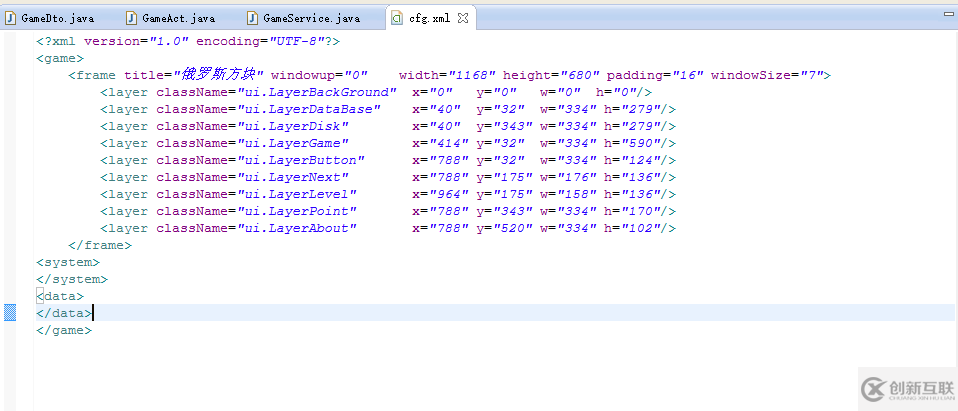958x411 pixels.
Task: Click the opening <system> tag
Action: [x=68, y=263]
